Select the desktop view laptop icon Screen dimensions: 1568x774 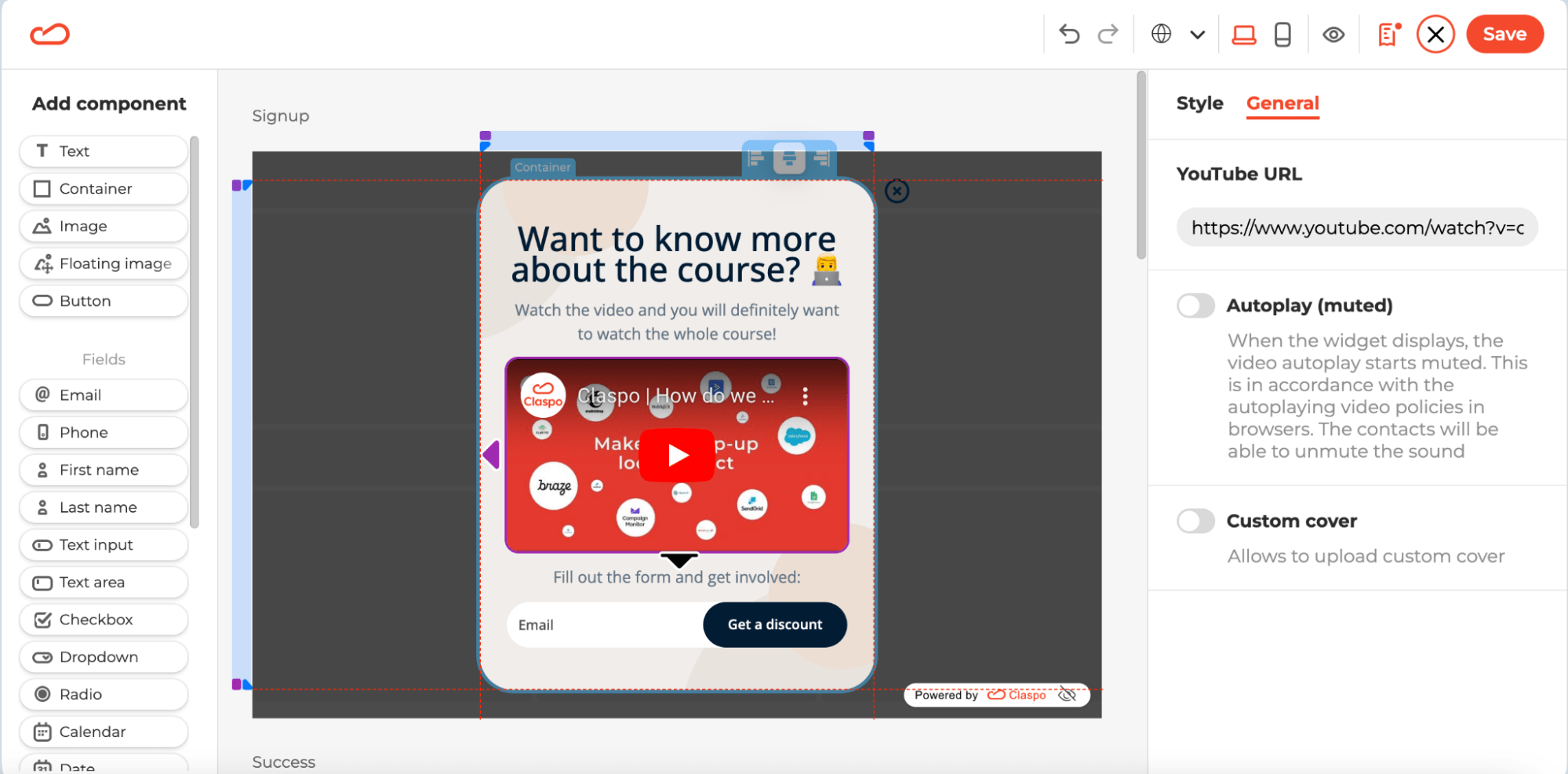tap(1244, 34)
